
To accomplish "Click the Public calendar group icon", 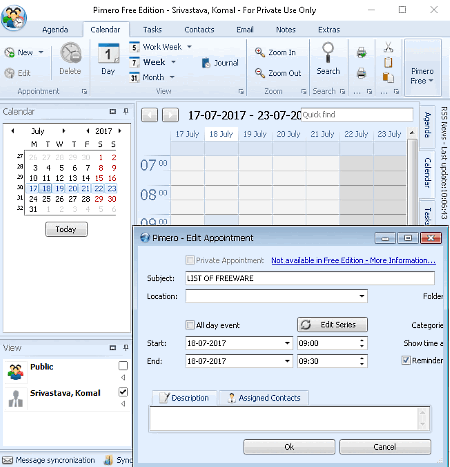I will coord(16,372).
